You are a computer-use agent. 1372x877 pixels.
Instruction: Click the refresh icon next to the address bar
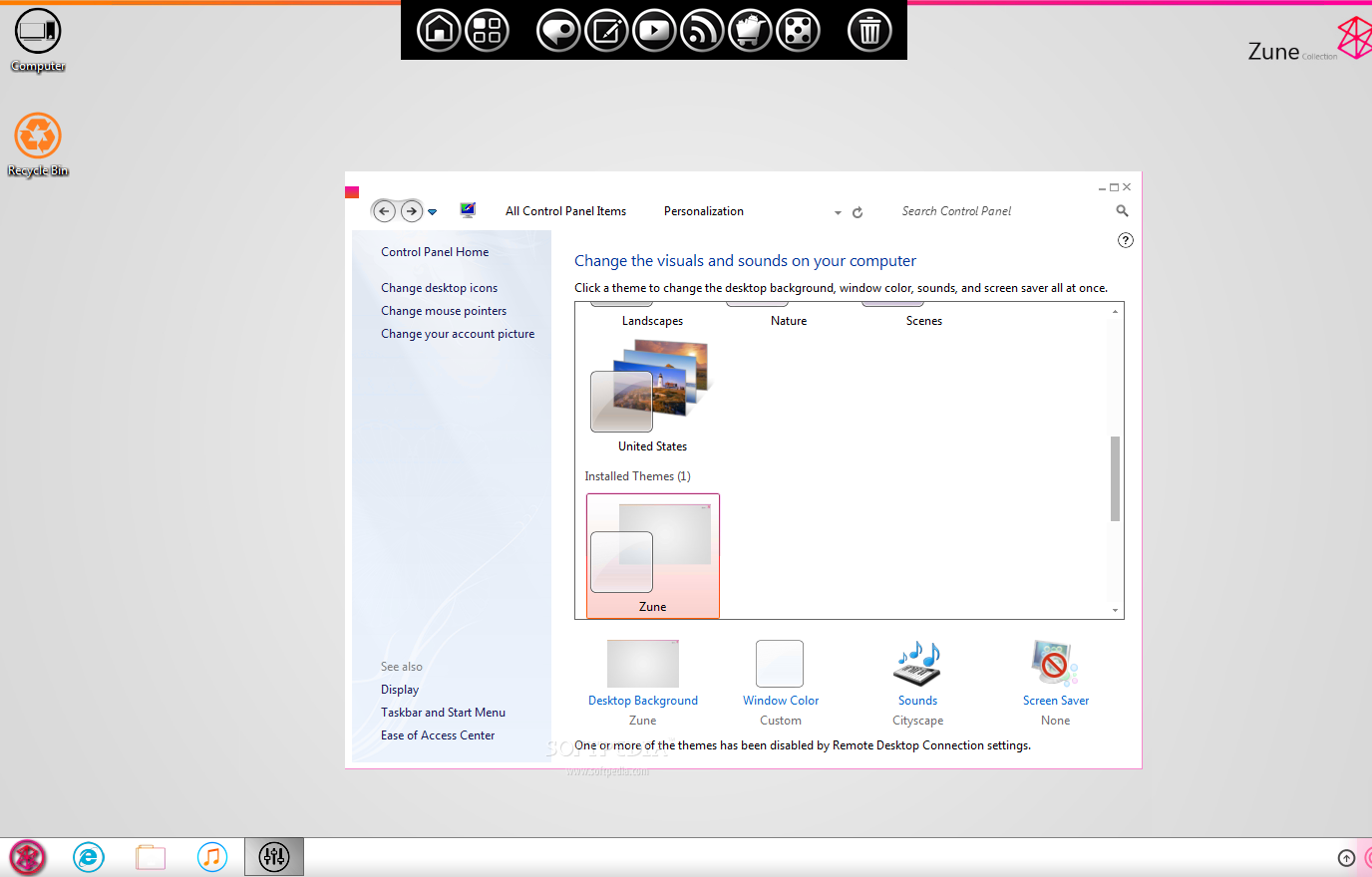tap(857, 212)
